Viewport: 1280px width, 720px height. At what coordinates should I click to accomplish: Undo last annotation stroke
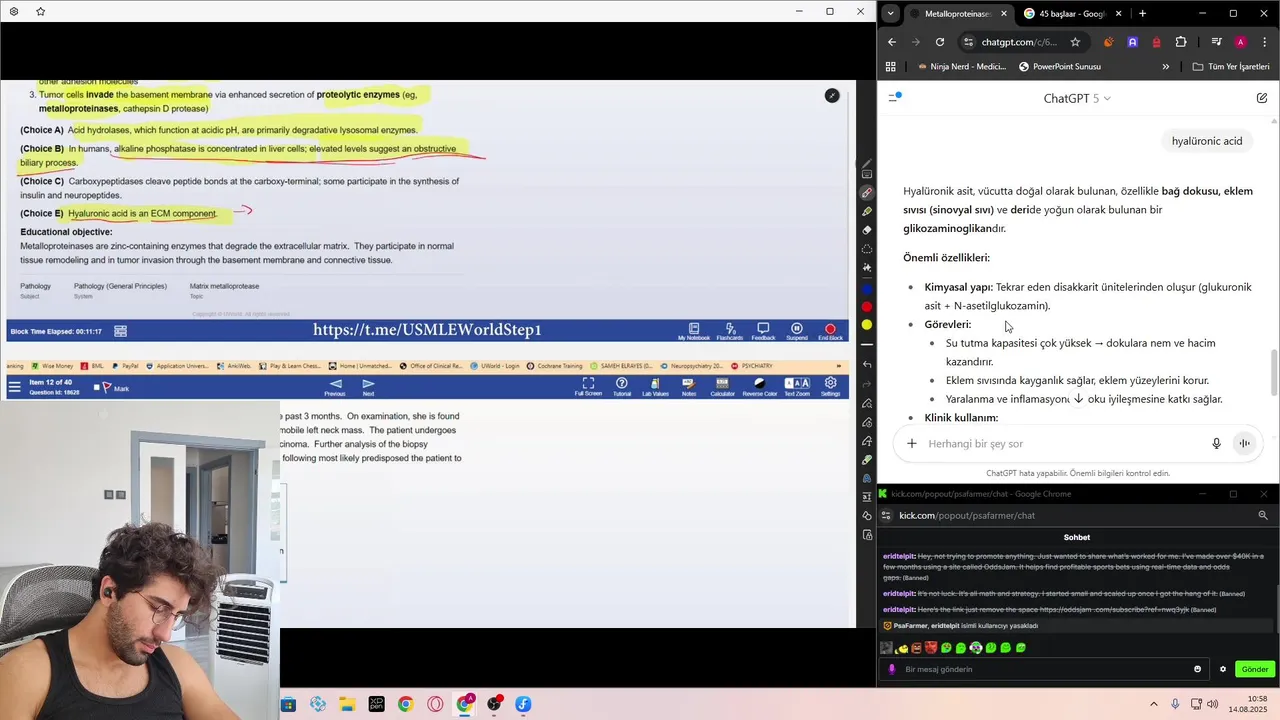coord(867,364)
